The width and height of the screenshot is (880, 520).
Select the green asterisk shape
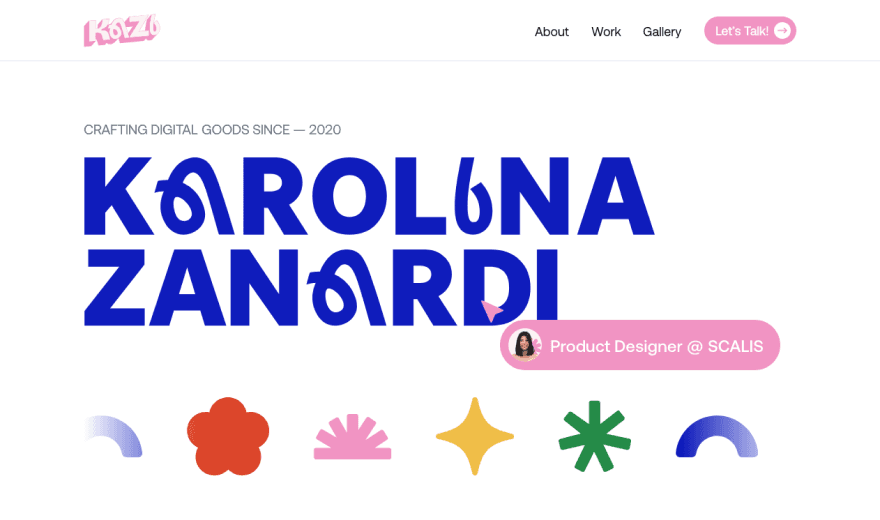click(595, 436)
